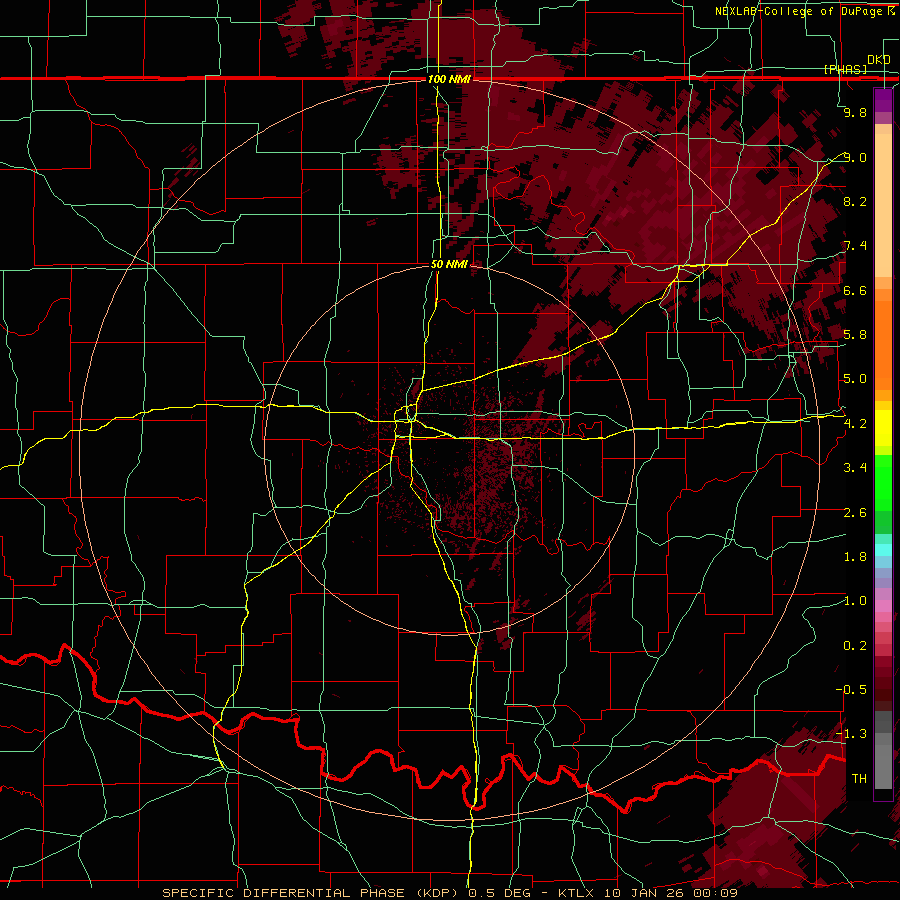
Task: Select the orange swatch on the color bar
Action: coord(883,344)
